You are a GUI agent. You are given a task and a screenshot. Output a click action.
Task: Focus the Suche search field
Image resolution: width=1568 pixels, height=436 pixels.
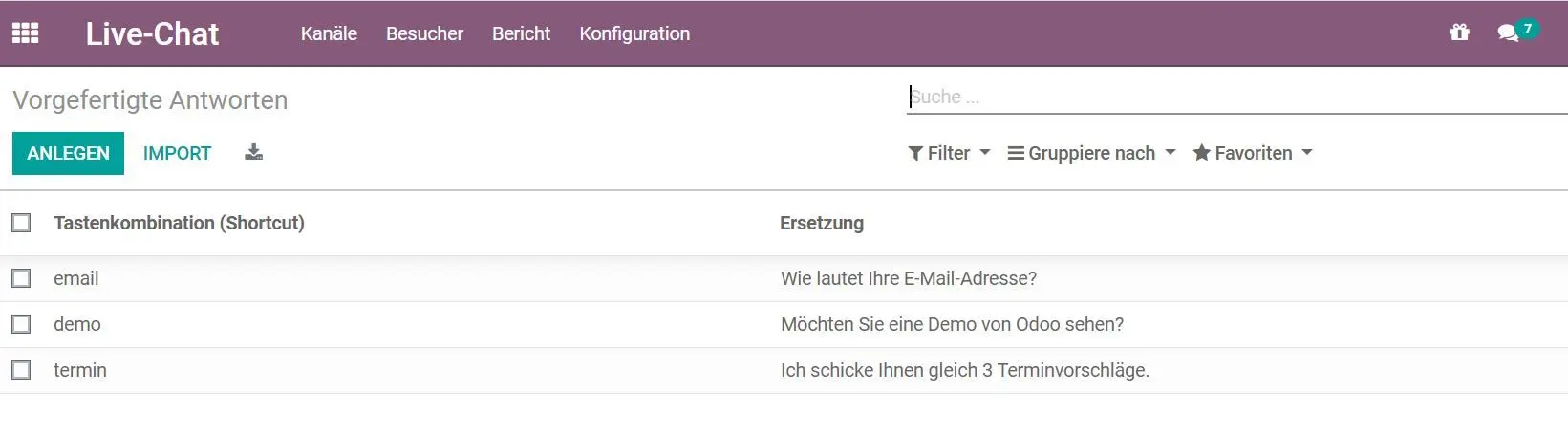(1233, 97)
